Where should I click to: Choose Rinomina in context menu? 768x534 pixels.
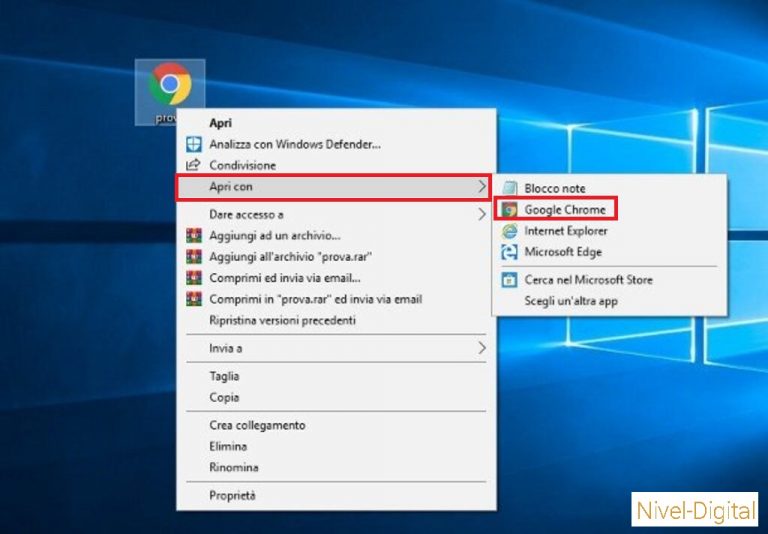click(233, 467)
